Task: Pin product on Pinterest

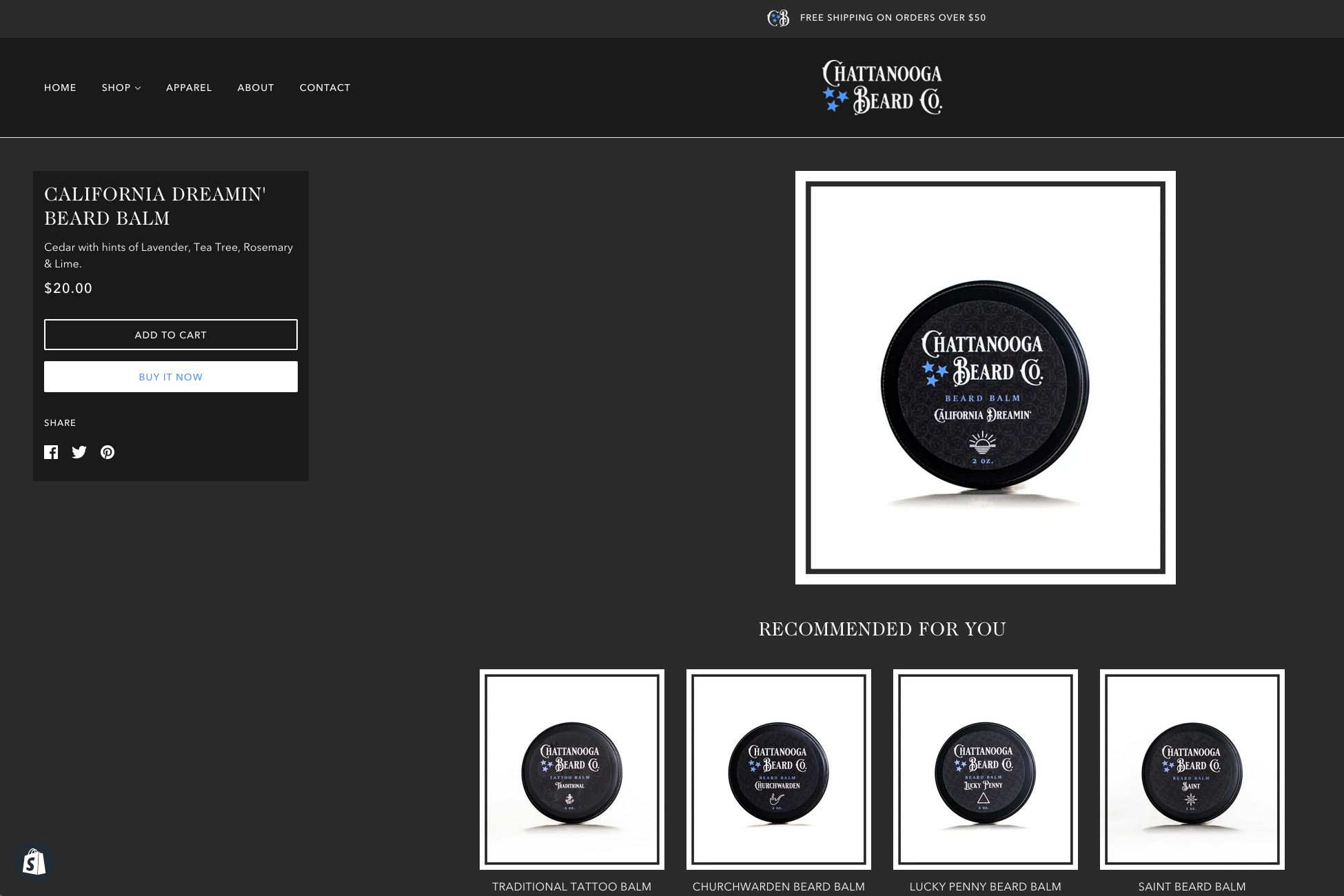Action: coord(108,452)
